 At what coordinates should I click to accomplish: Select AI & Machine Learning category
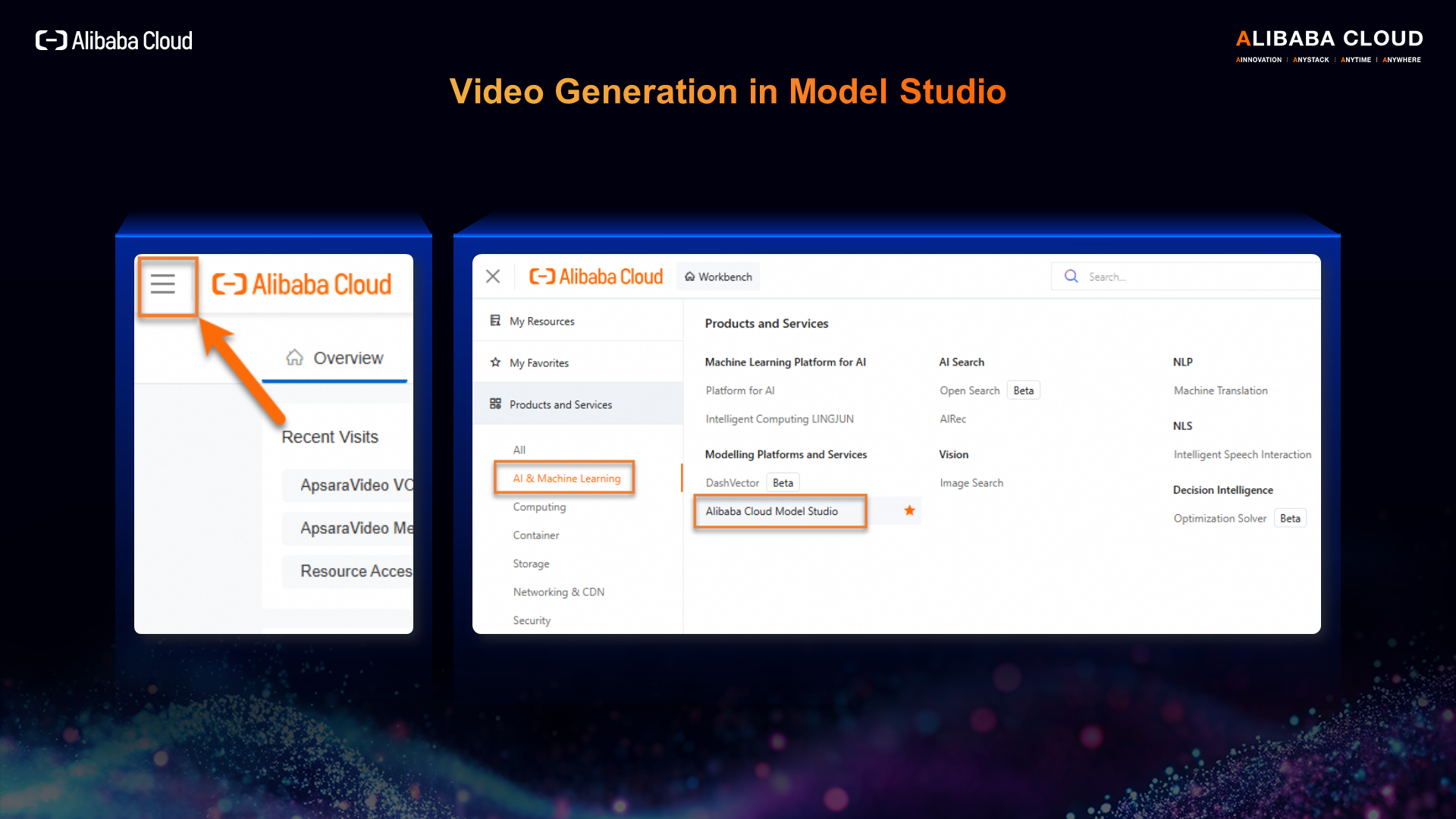tap(566, 479)
